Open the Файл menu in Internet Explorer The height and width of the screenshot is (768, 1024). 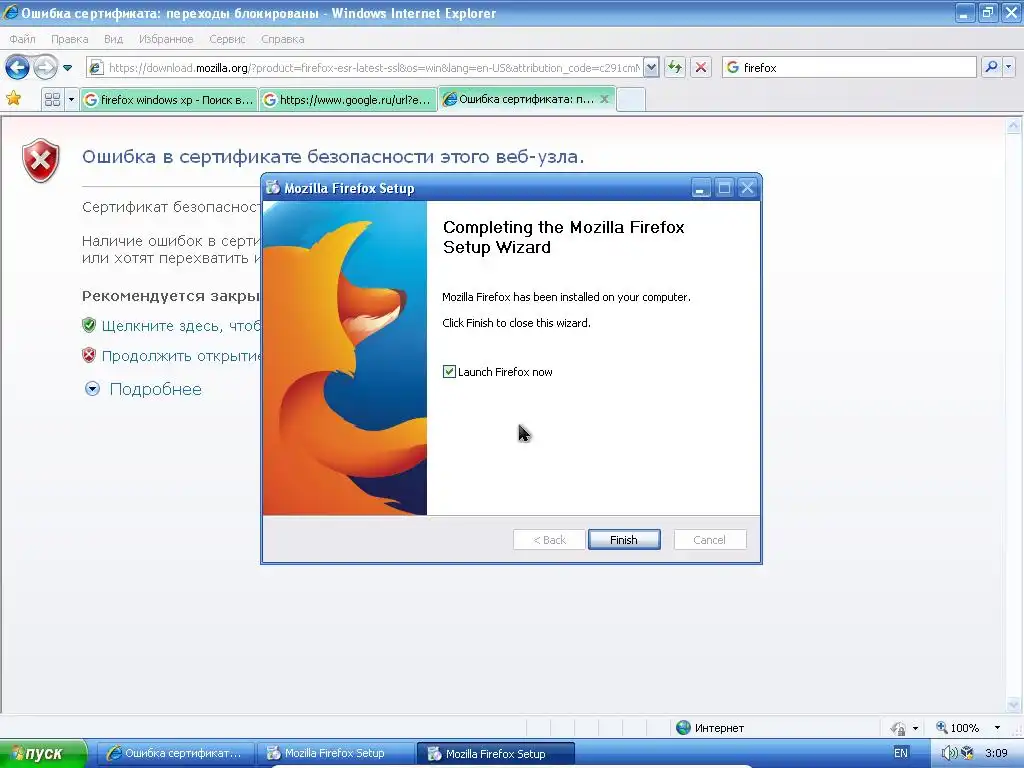pyautogui.click(x=22, y=39)
